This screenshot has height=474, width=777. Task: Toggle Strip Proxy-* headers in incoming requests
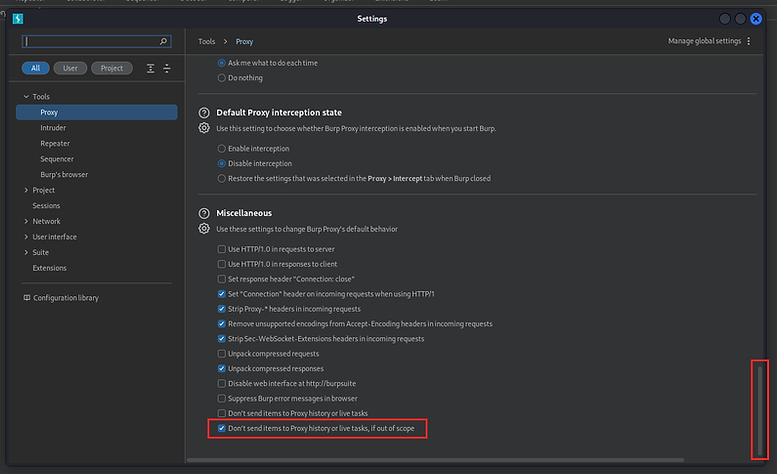222,309
